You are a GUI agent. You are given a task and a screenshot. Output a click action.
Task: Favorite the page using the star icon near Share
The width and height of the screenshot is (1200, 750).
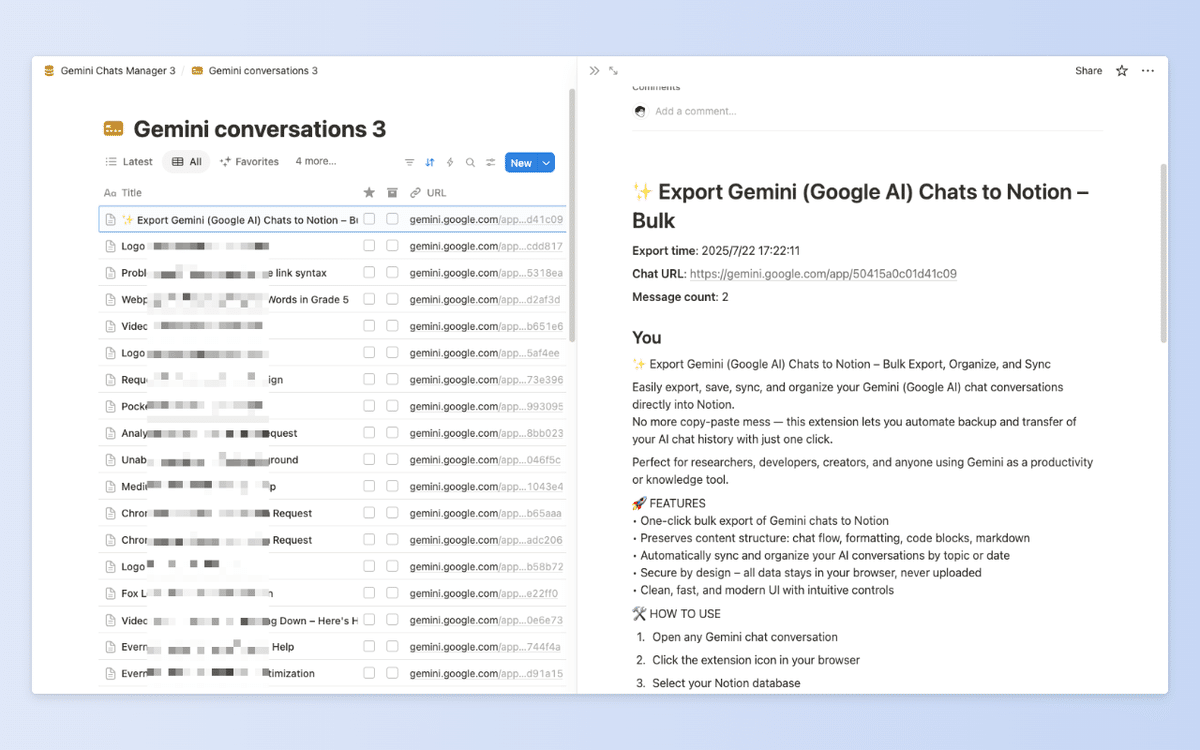(x=1121, y=70)
